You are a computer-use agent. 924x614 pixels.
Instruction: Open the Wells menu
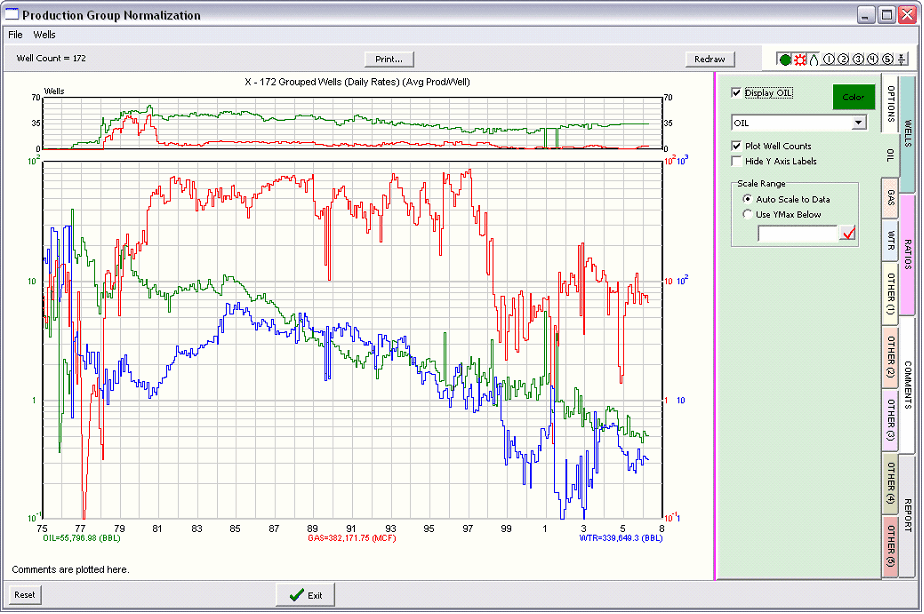pos(44,35)
